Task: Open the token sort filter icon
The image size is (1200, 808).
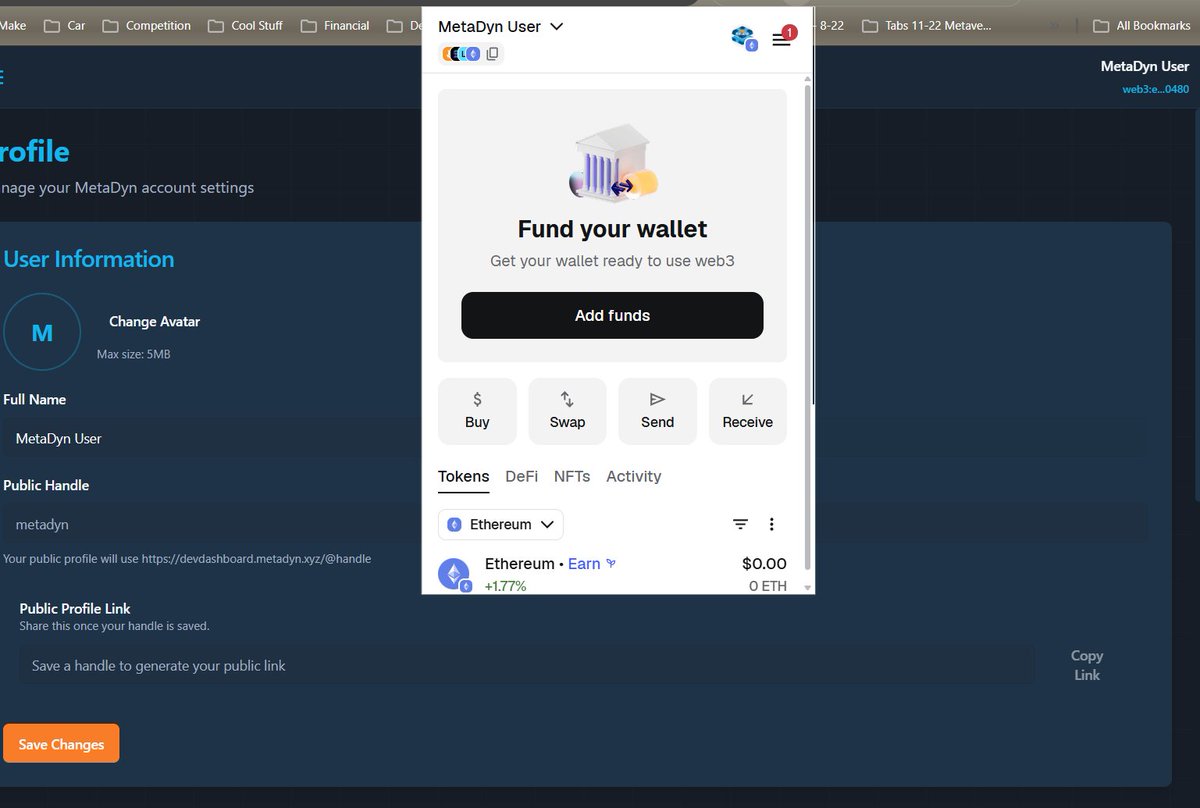Action: click(x=740, y=524)
